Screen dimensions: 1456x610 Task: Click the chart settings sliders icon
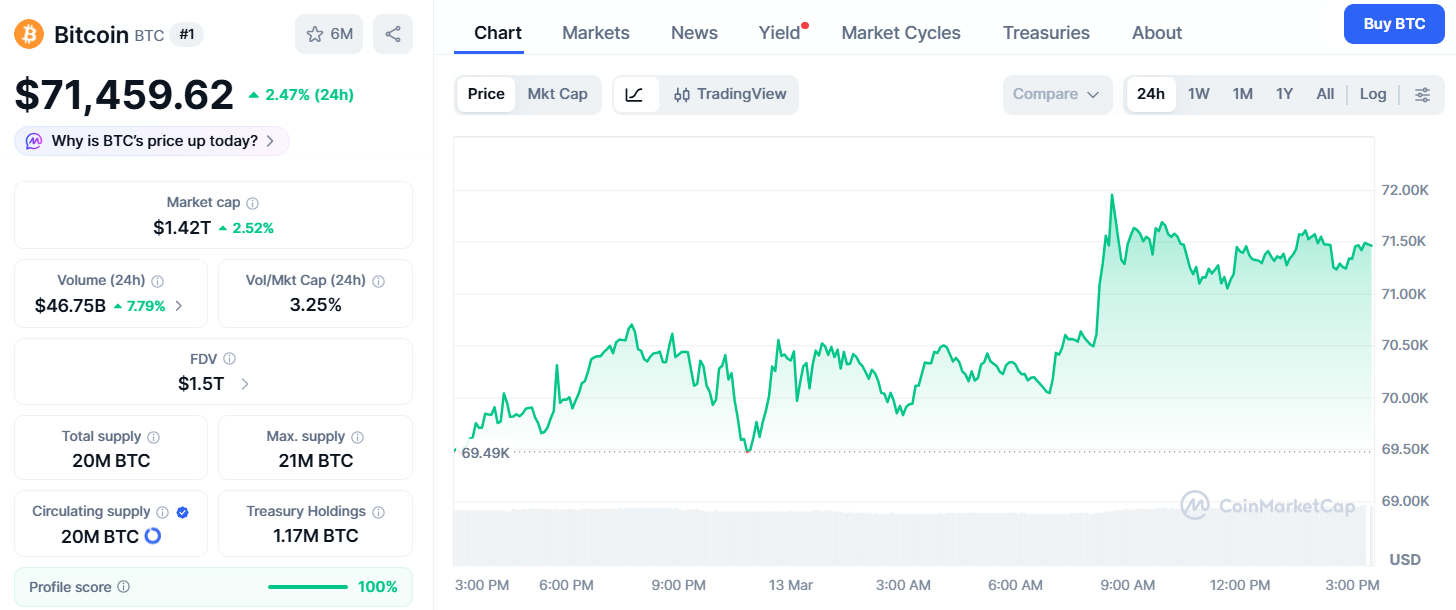pyautogui.click(x=1422, y=94)
